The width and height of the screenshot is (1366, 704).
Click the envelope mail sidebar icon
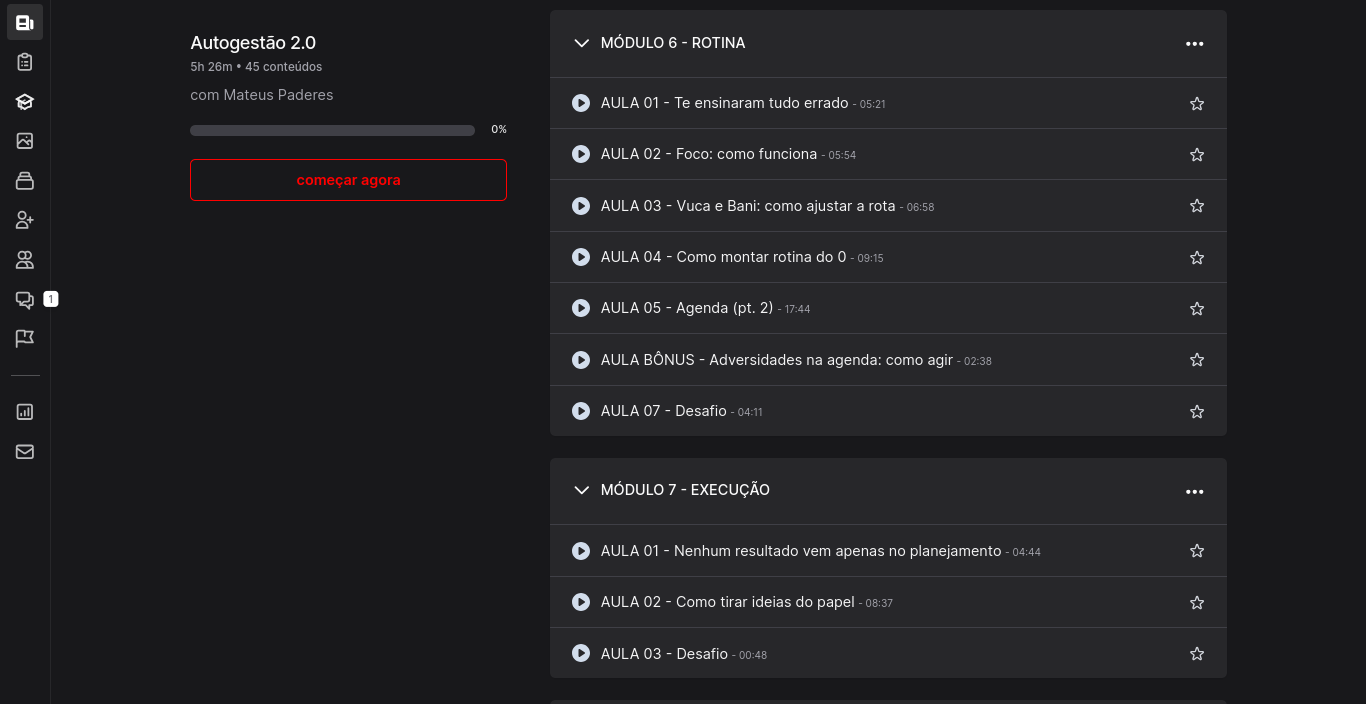pos(25,452)
